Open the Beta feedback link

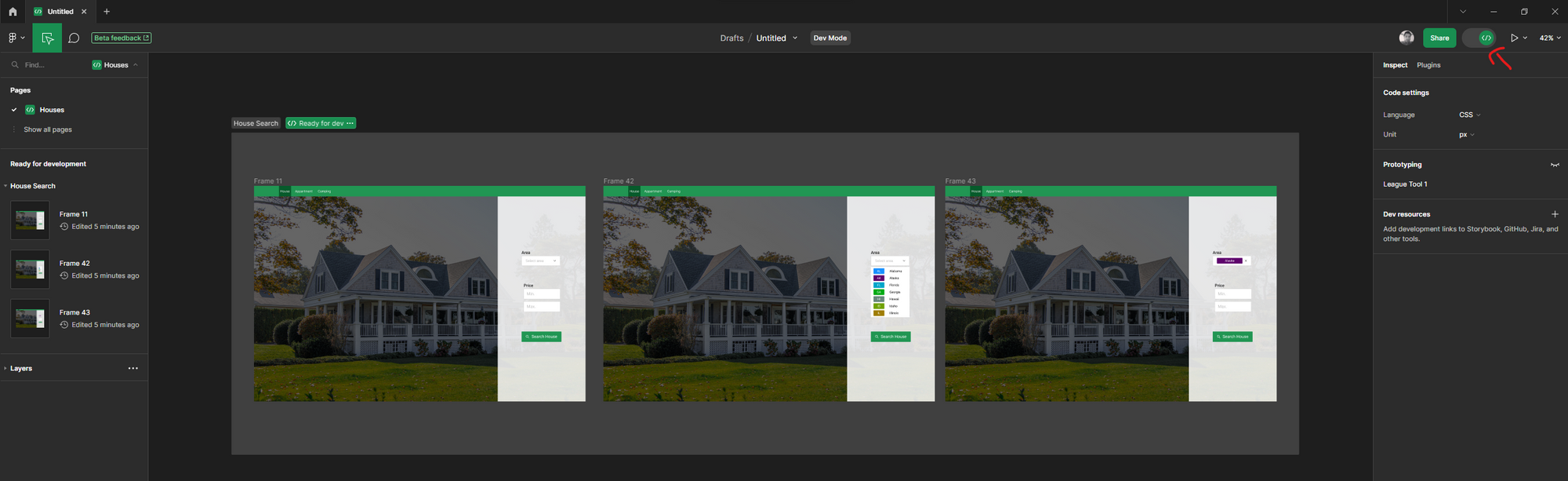pyautogui.click(x=122, y=38)
